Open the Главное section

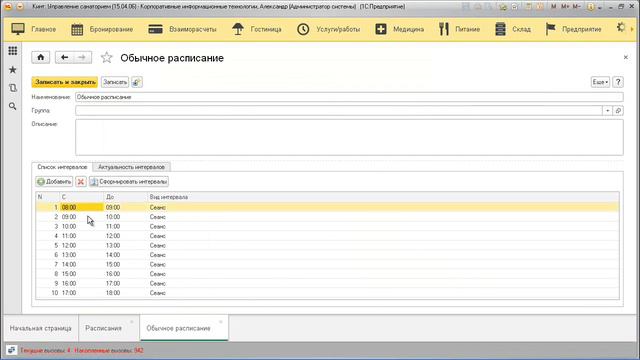tap(33, 29)
